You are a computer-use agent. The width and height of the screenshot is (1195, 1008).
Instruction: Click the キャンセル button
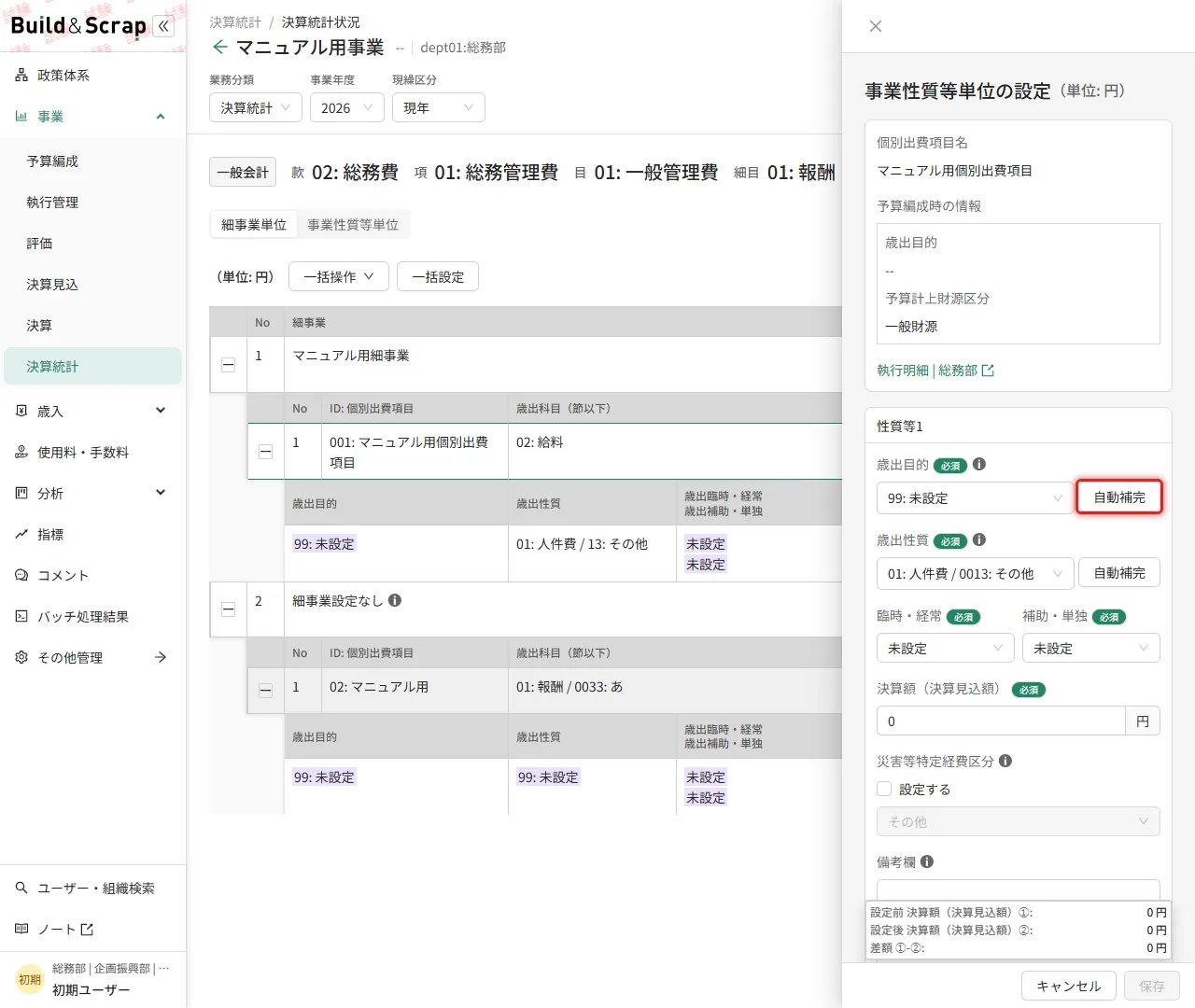click(1068, 986)
